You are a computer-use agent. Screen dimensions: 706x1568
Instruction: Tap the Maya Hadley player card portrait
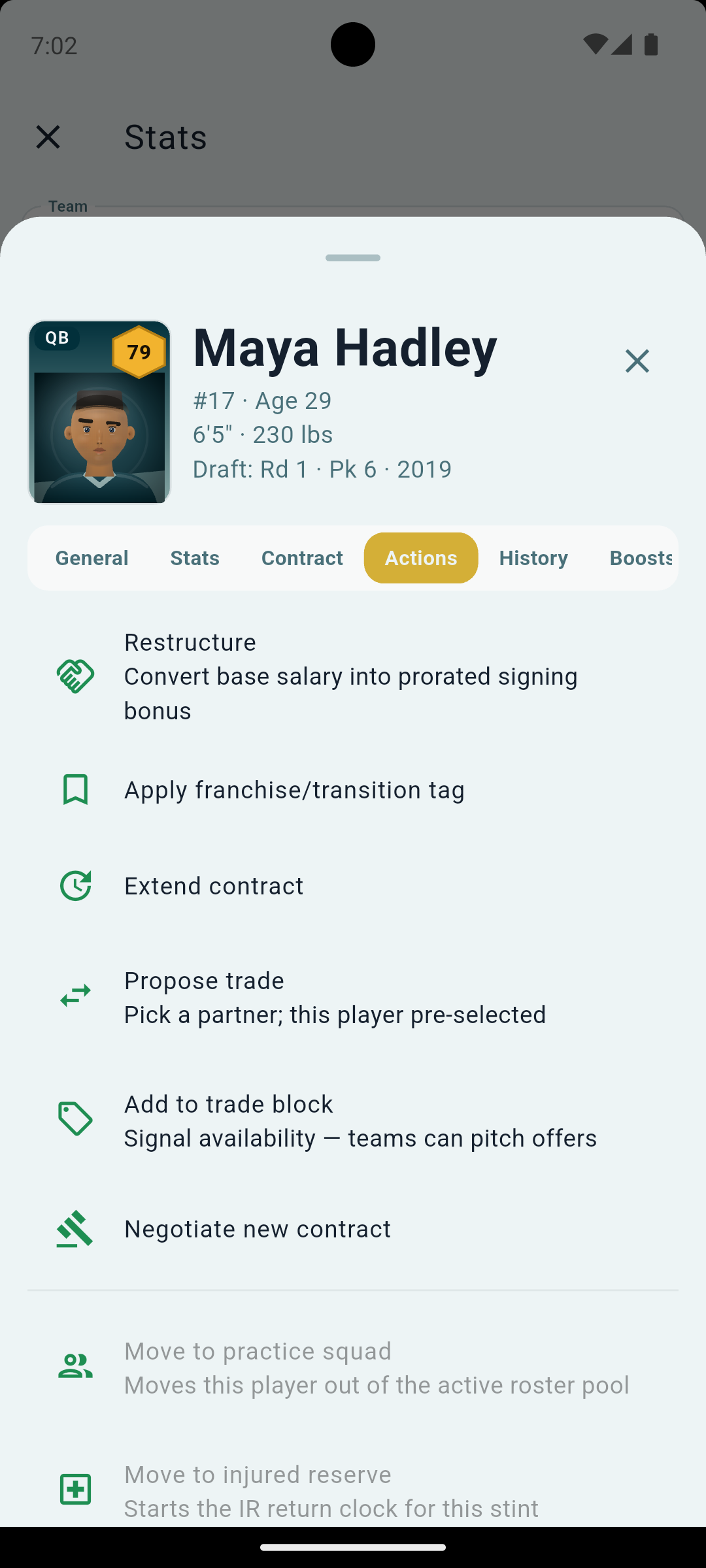tap(99, 412)
